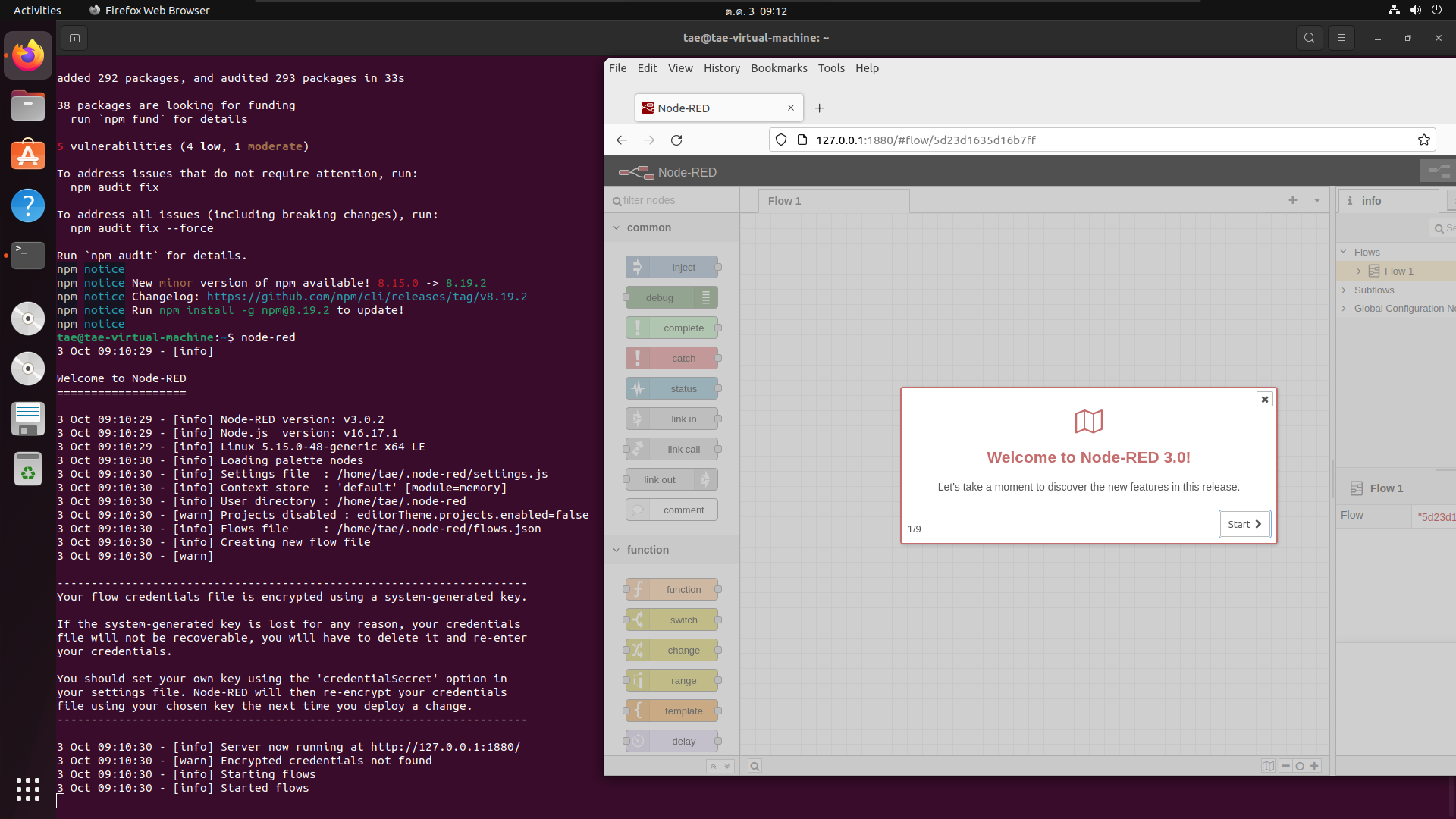Toggle the navigator map icon at workspace bottom
The width and height of the screenshot is (1456, 819).
[x=1268, y=766]
